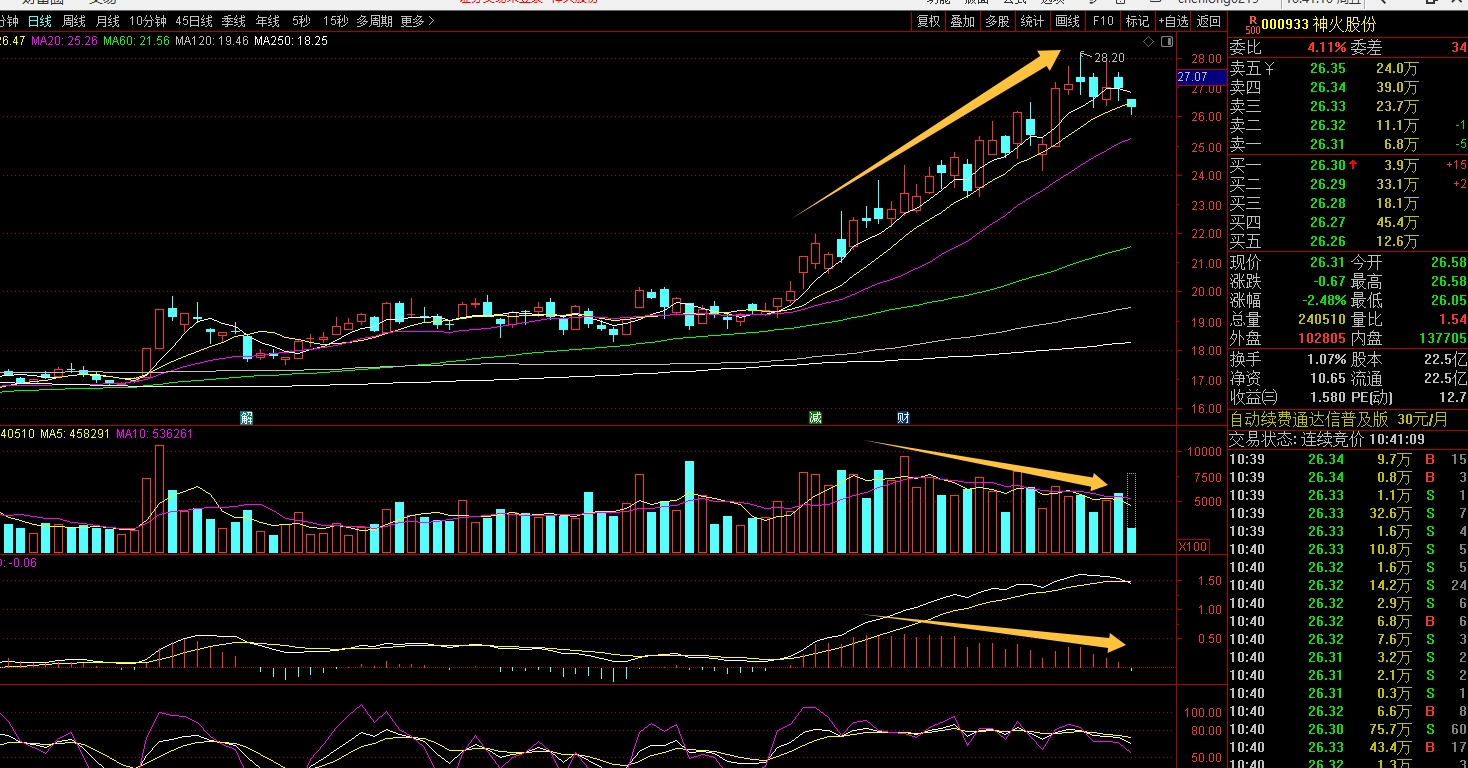
Task: Switch to the 日线 daily chart
Action: point(39,21)
